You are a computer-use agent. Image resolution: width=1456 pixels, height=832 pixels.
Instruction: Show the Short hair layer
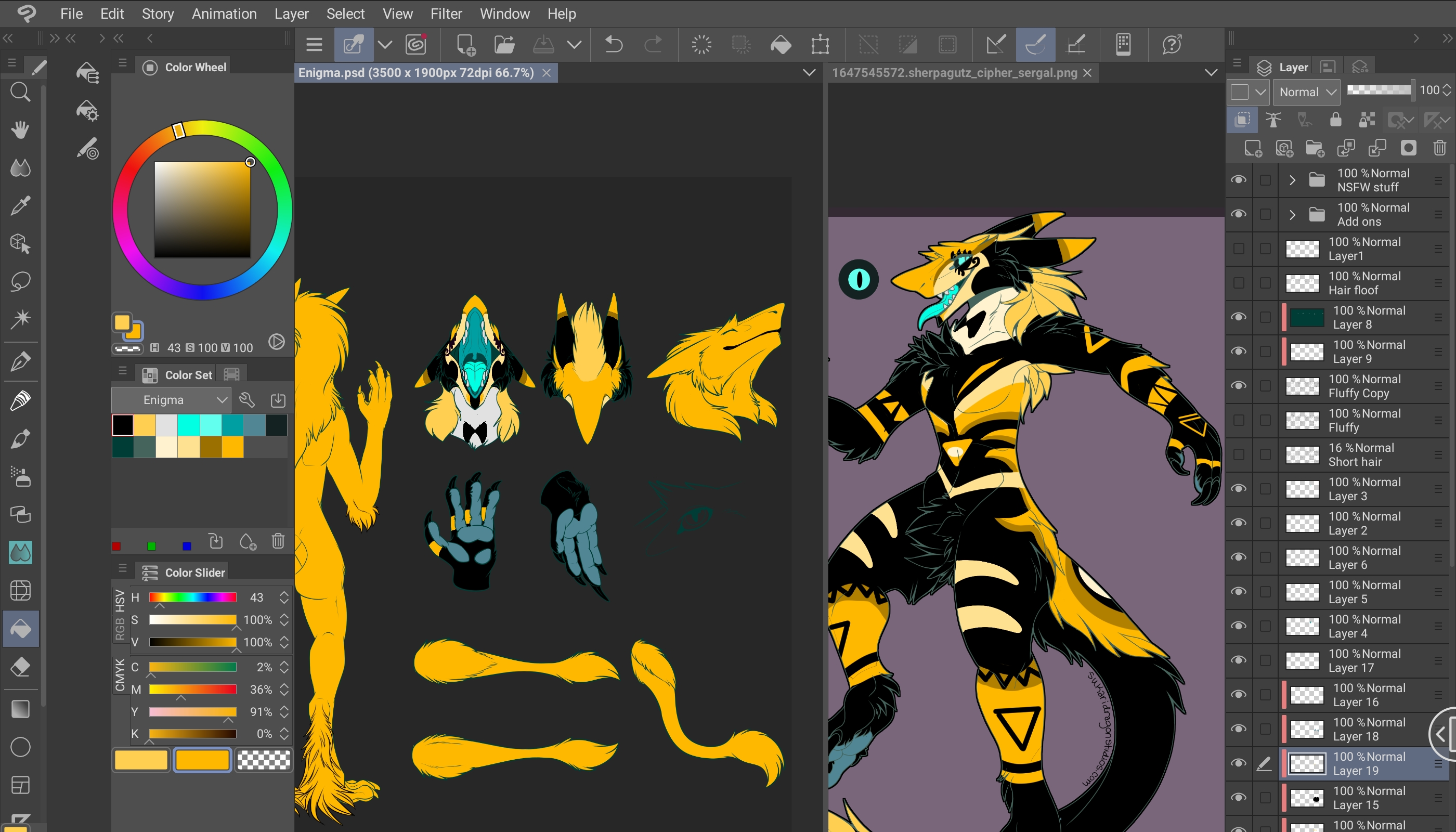click(x=1238, y=454)
